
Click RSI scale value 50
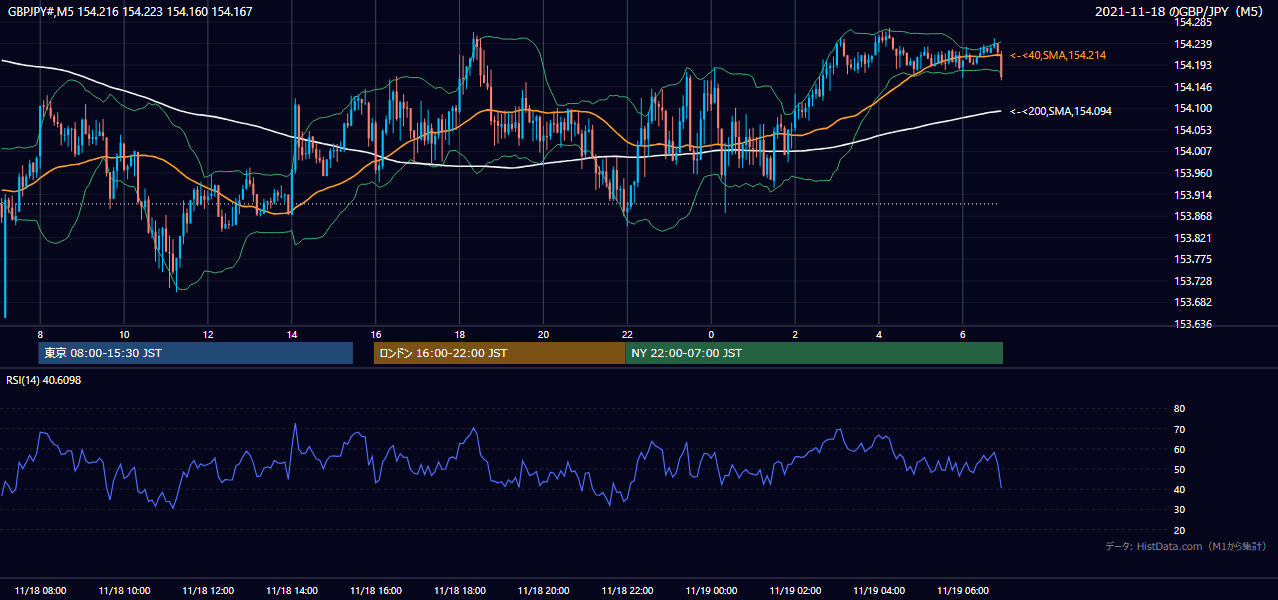click(x=1179, y=469)
